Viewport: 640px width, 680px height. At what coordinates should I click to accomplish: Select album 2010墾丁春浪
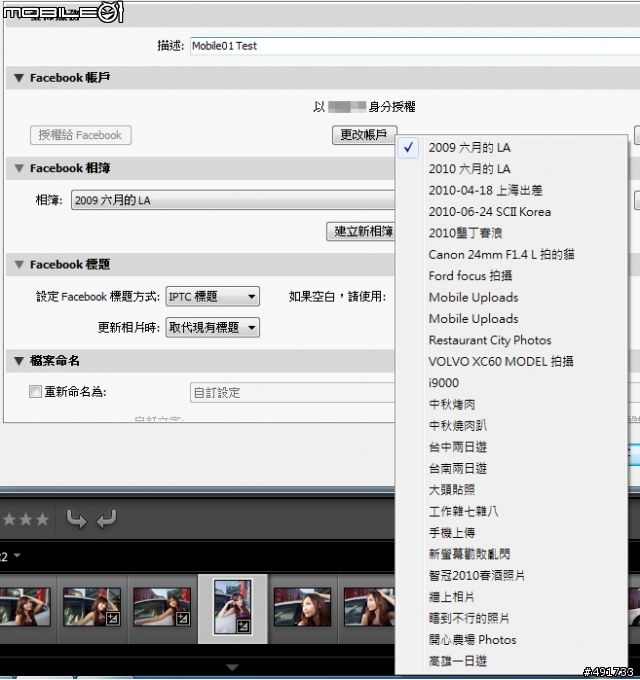pos(512,233)
